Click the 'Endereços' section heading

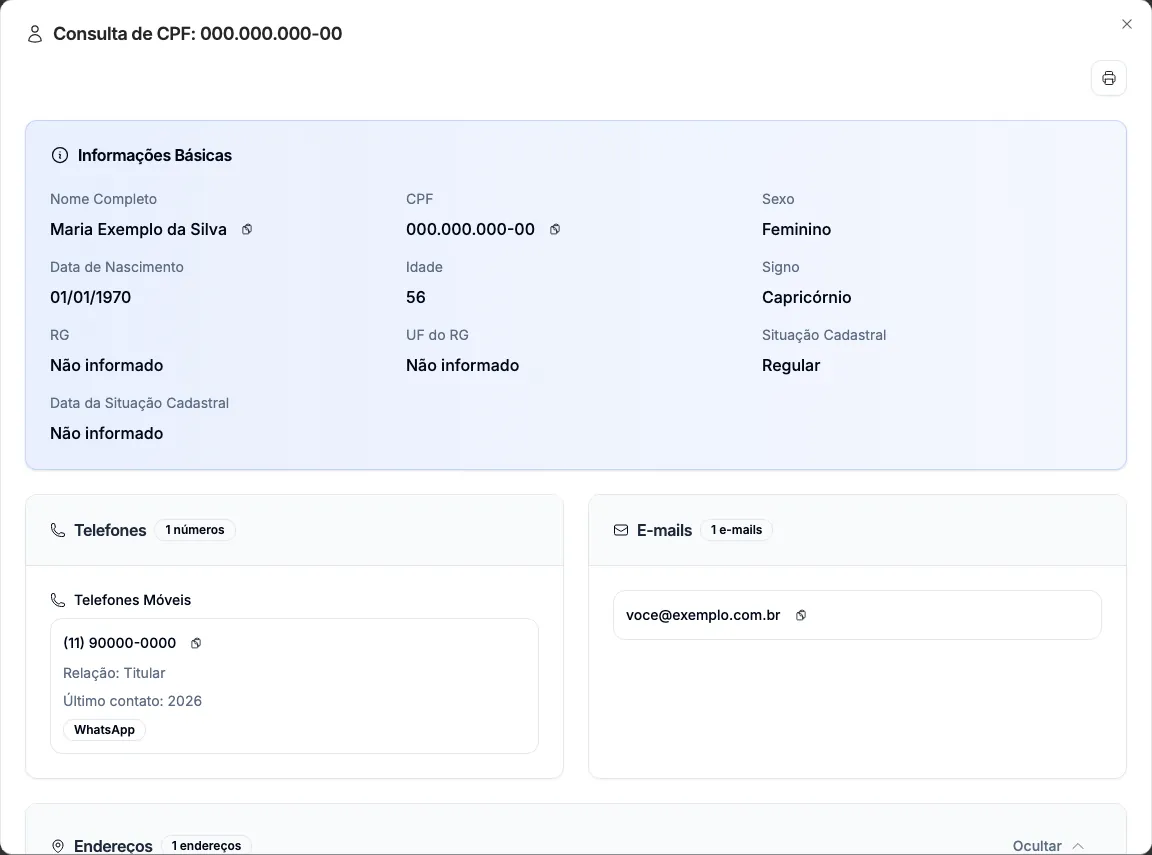pyautogui.click(x=113, y=846)
